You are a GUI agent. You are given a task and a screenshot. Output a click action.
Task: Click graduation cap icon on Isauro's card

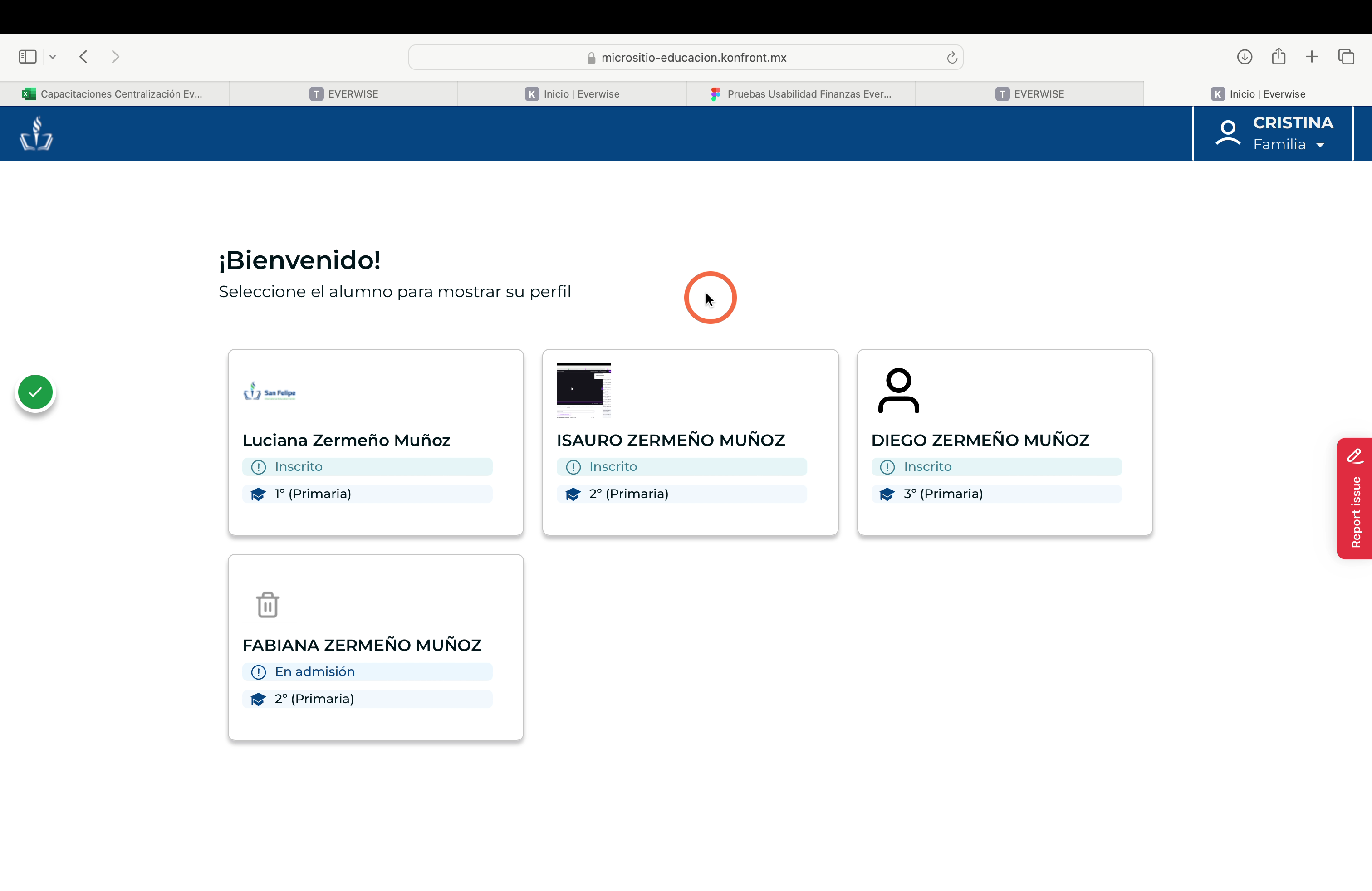(573, 494)
